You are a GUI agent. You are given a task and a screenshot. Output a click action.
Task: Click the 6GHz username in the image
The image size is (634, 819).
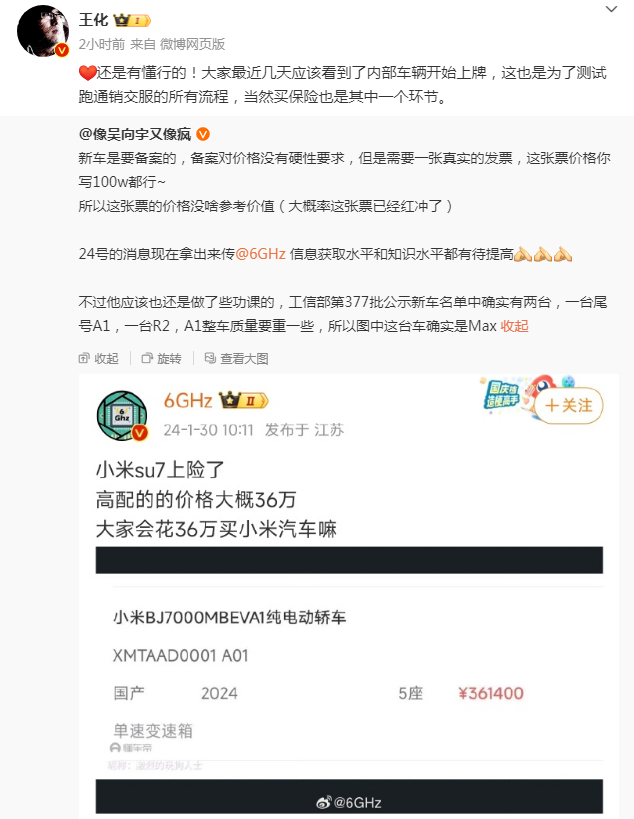(187, 401)
